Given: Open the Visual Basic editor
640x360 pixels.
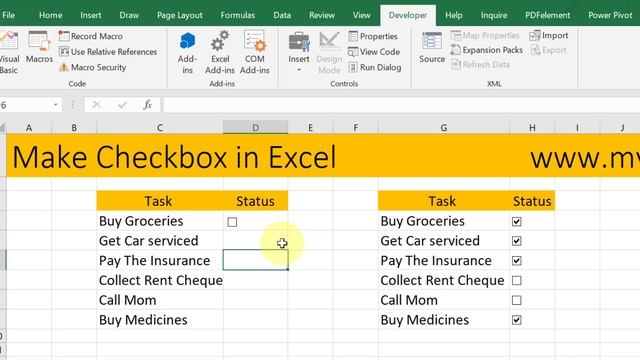Looking at the screenshot, I should 9,52.
